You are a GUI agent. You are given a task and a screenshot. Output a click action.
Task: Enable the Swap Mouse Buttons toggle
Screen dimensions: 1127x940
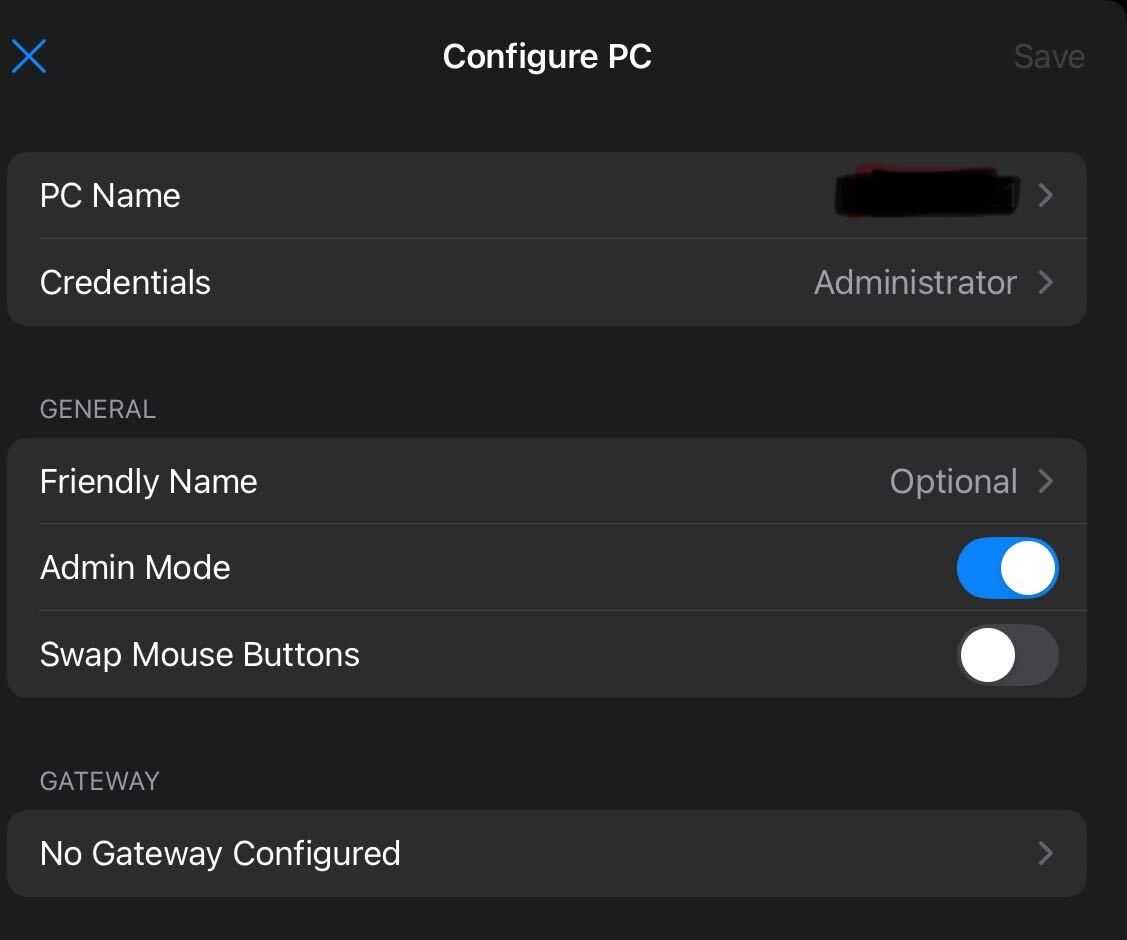click(x=1007, y=655)
